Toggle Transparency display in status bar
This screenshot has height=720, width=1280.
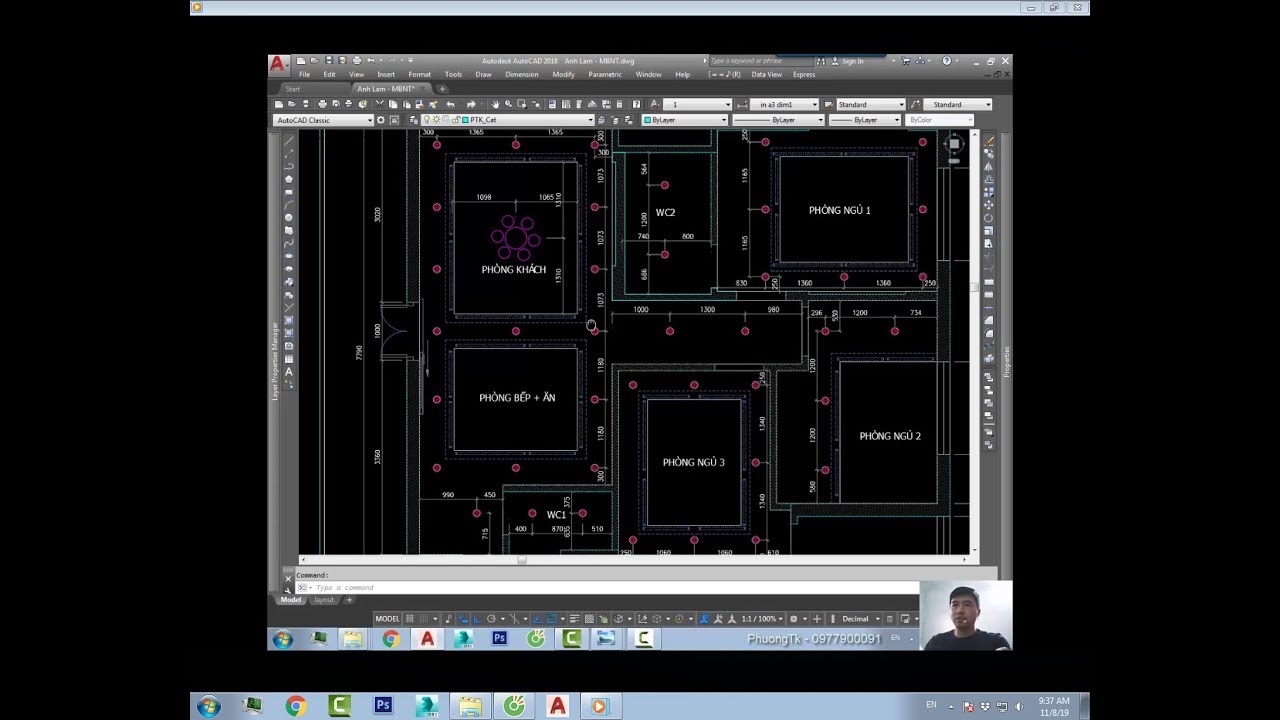pos(589,619)
